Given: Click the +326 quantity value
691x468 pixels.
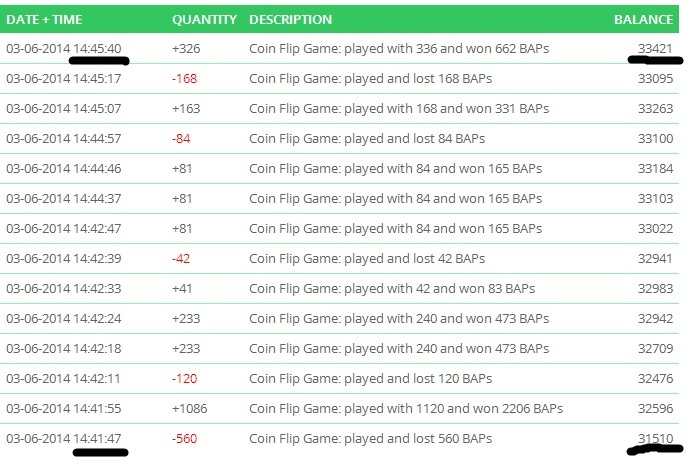Looking at the screenshot, I should (186, 48).
